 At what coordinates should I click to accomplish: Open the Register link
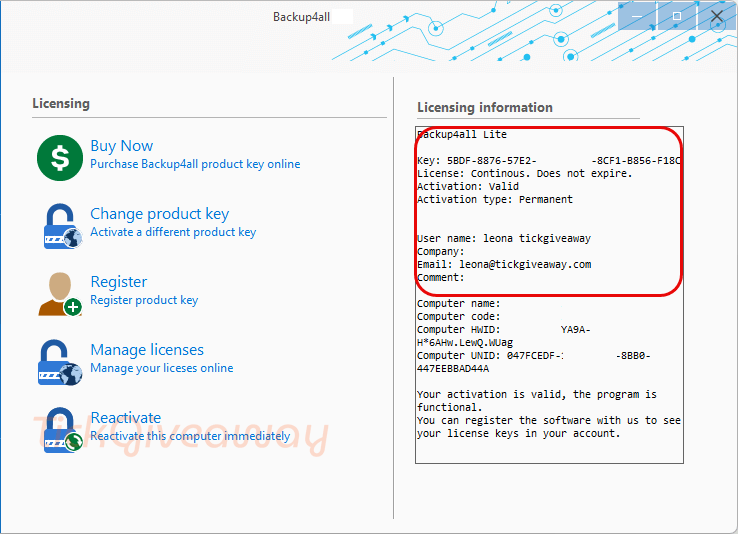[x=119, y=282]
